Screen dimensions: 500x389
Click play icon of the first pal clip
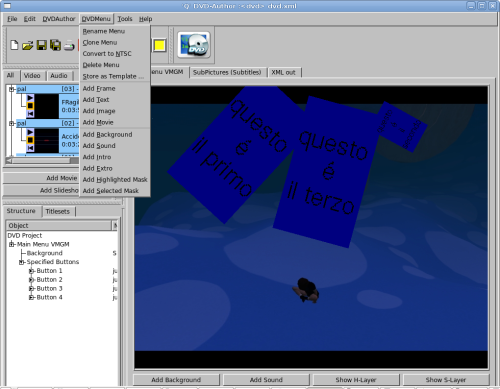pos(30,98)
